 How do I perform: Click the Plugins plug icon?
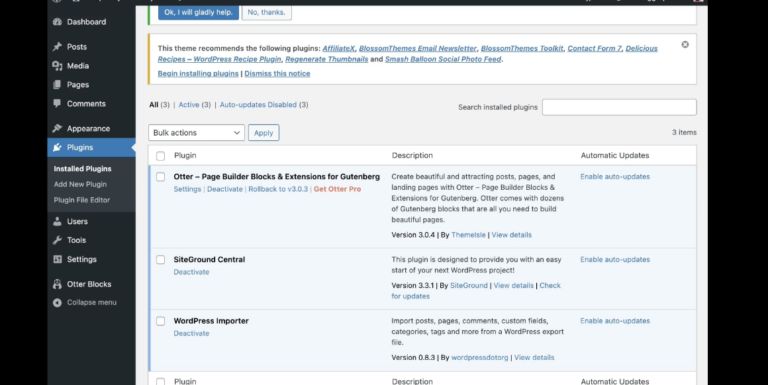tap(57, 147)
